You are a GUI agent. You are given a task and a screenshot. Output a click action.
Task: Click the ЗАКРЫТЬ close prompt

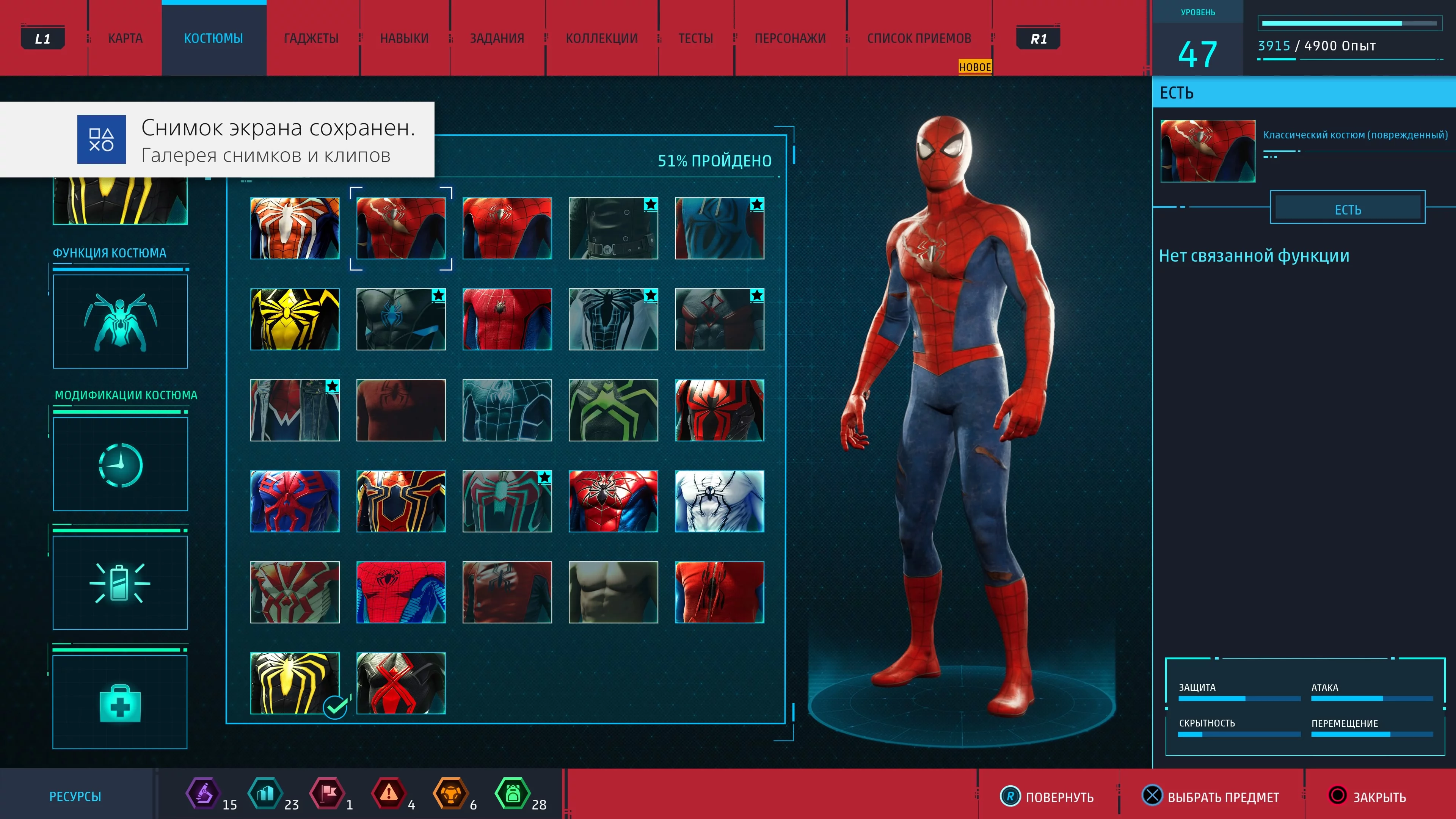1367,796
